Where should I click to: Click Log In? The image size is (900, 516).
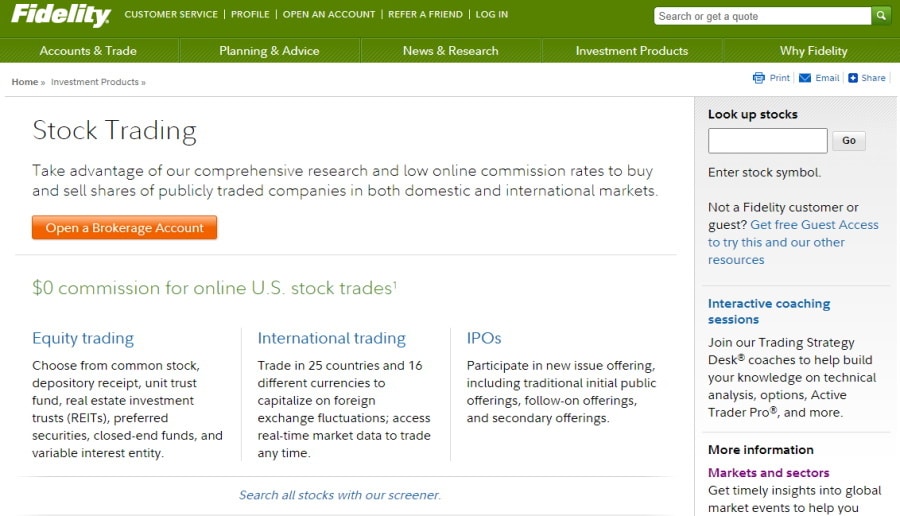pyautogui.click(x=492, y=14)
